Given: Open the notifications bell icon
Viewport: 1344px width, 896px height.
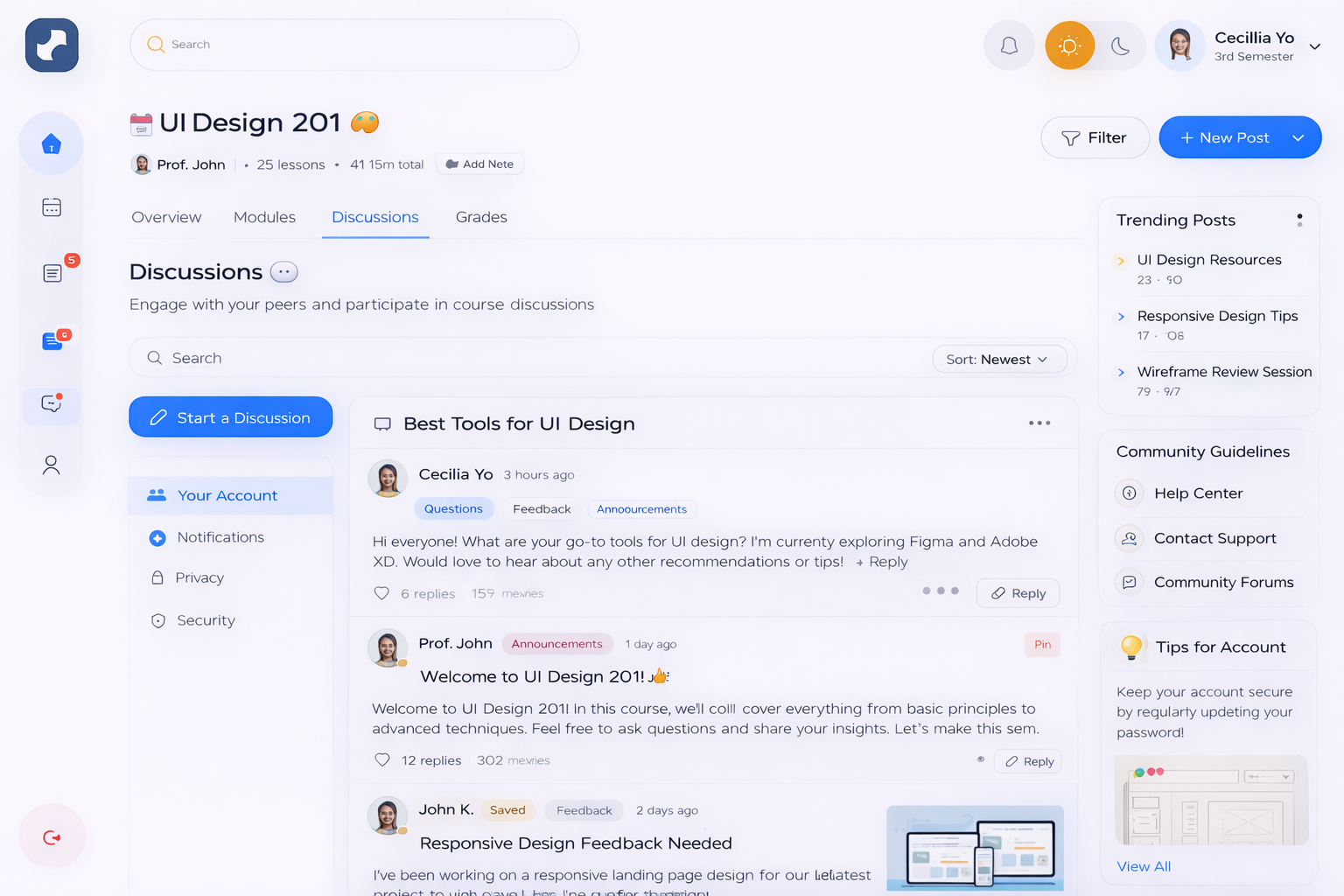Looking at the screenshot, I should (x=1009, y=45).
